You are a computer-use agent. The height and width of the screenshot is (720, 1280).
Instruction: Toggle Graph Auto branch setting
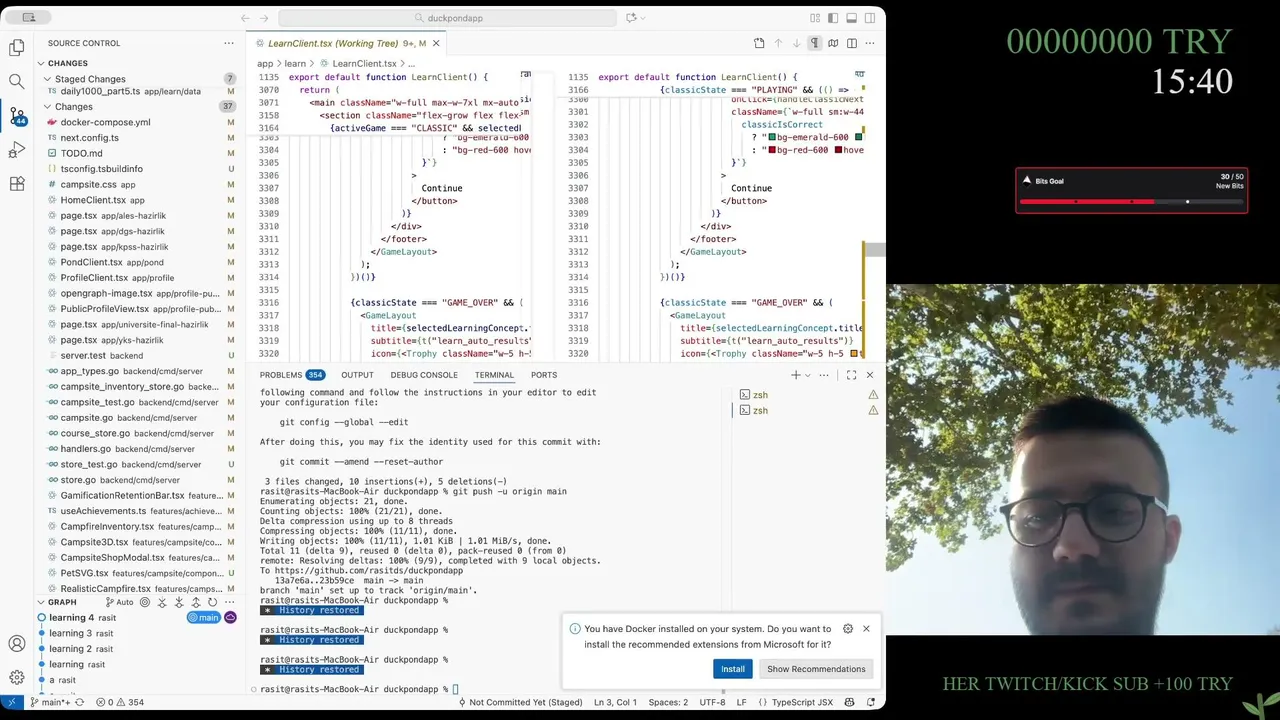click(119, 602)
